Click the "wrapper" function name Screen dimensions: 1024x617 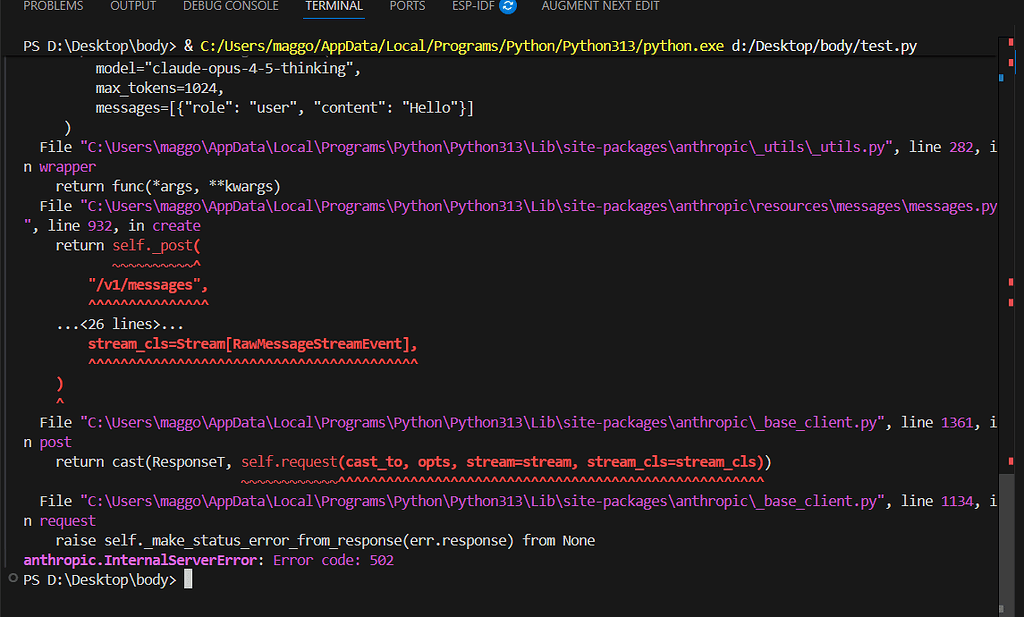click(67, 167)
